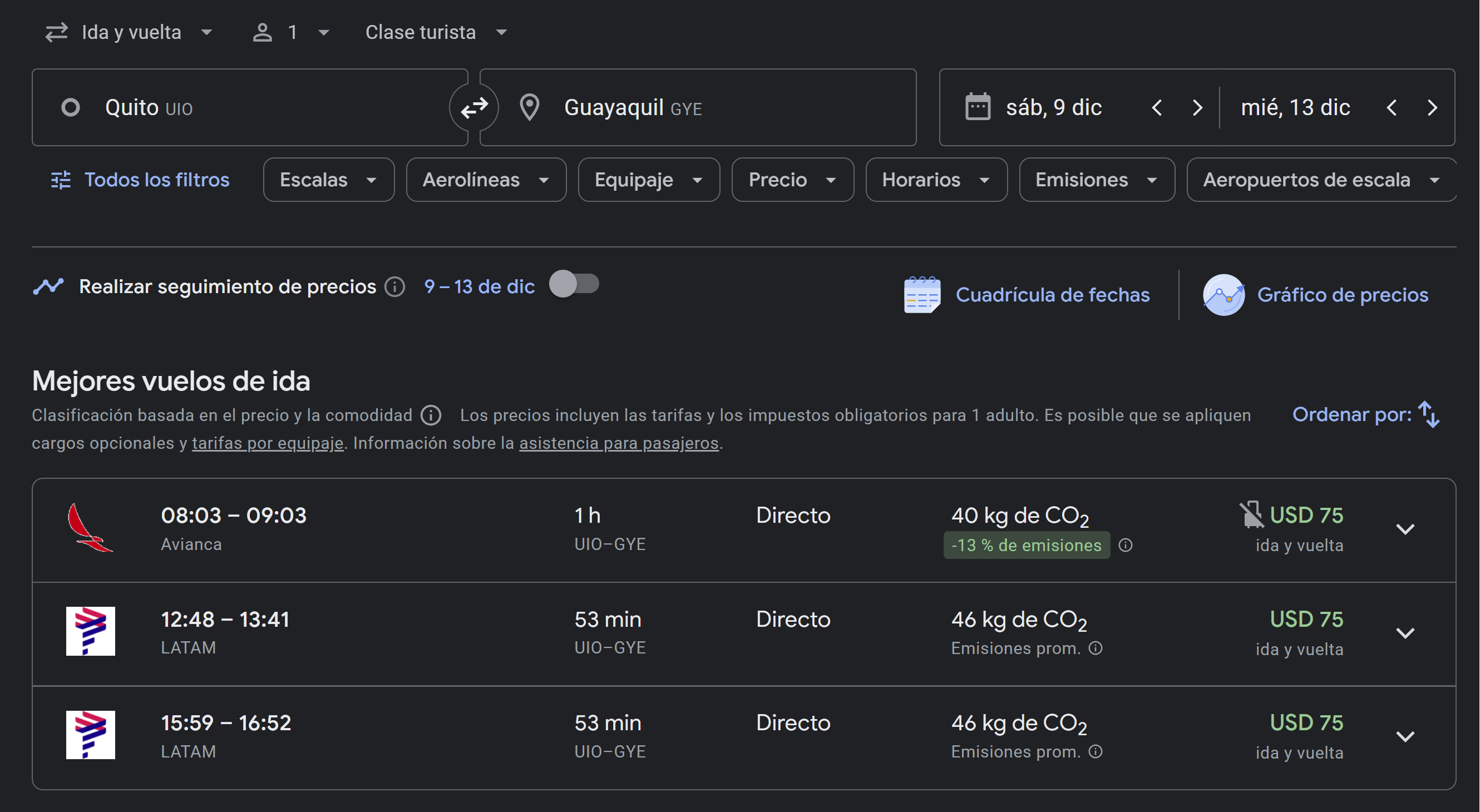This screenshot has height=812, width=1480.
Task: Click the sort order arrows icon
Action: (x=1429, y=414)
